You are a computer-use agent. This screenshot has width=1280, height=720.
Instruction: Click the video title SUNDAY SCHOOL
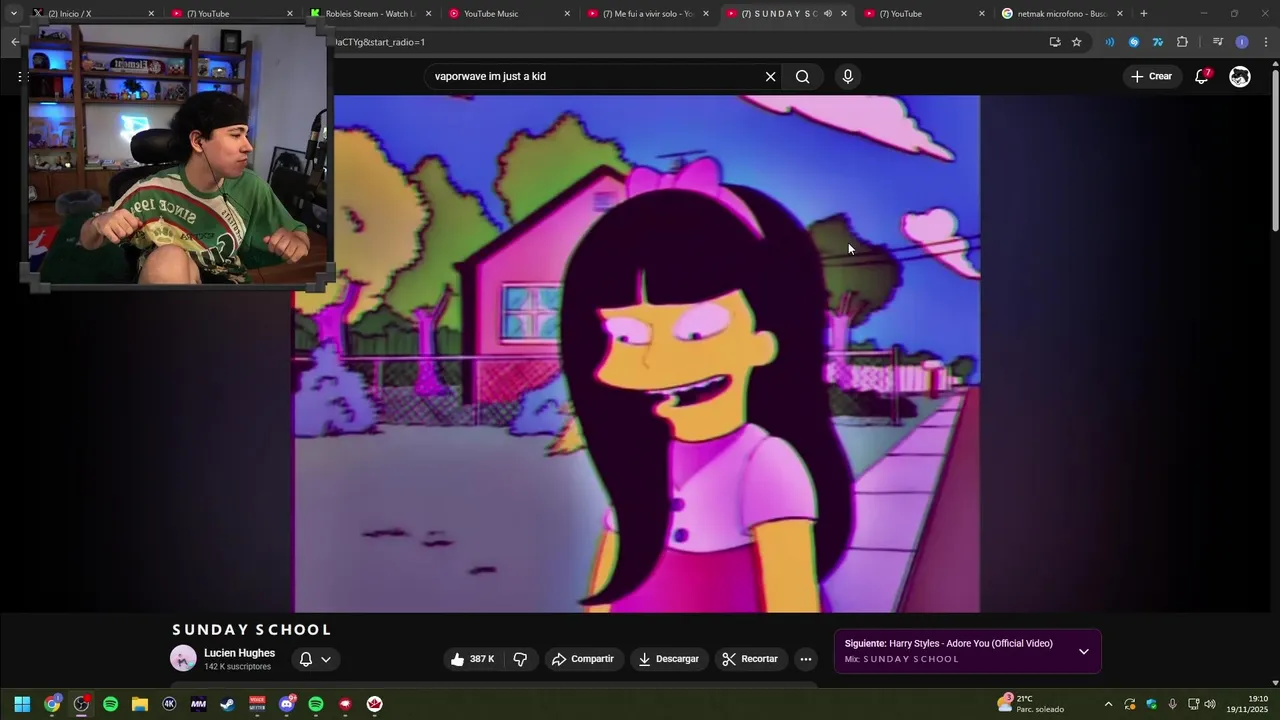252,630
